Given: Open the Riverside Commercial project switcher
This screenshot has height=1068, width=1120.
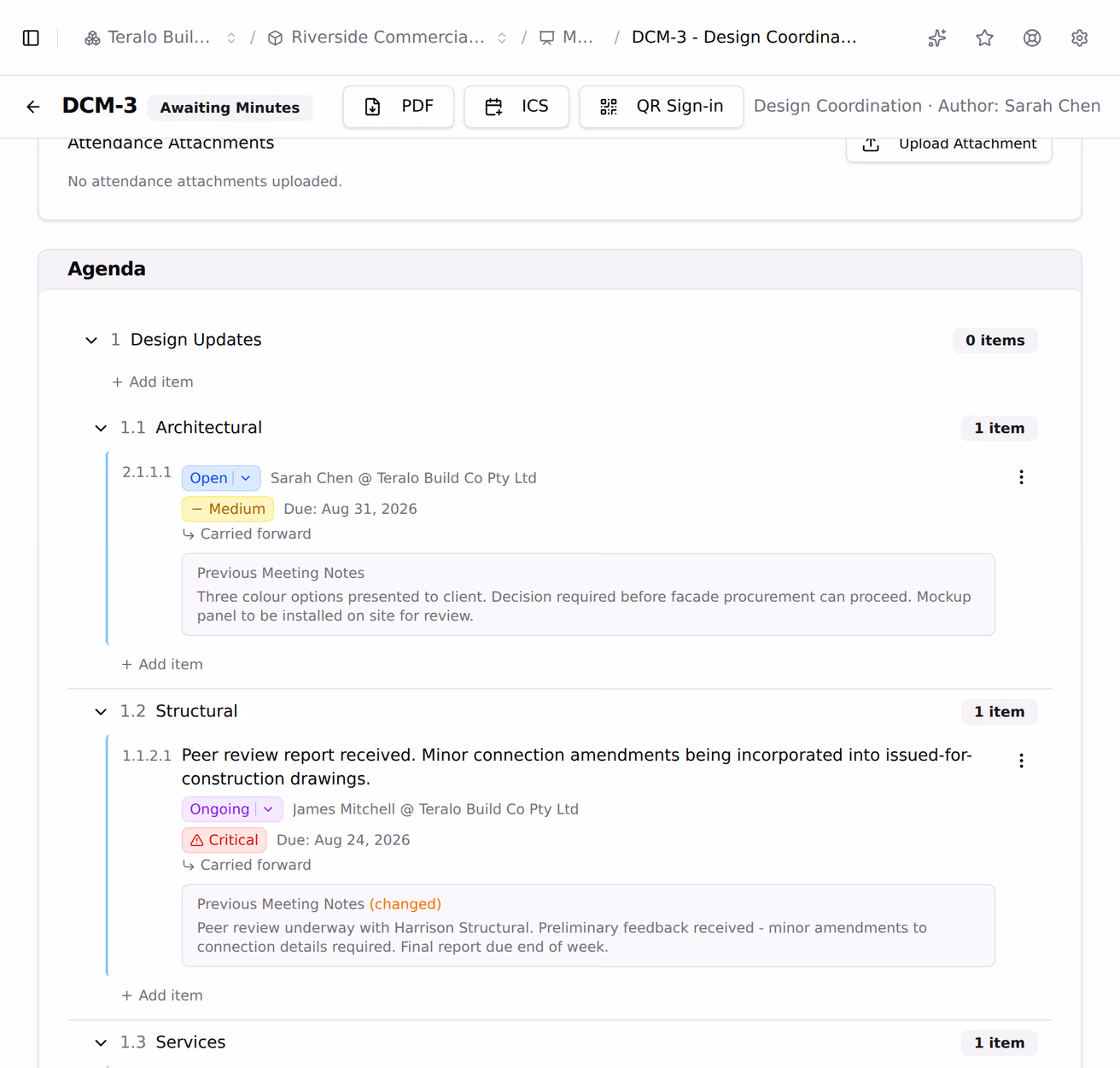Looking at the screenshot, I should point(502,38).
